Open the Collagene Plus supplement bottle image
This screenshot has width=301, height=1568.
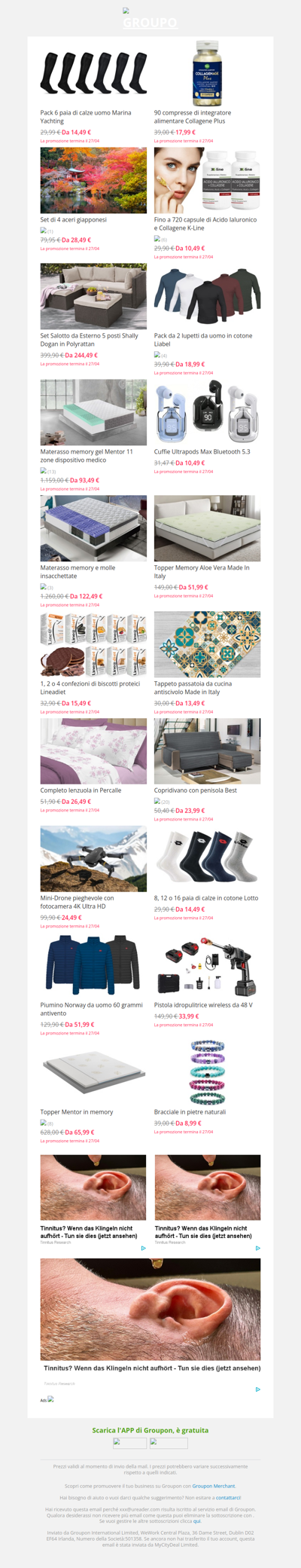coord(207,73)
